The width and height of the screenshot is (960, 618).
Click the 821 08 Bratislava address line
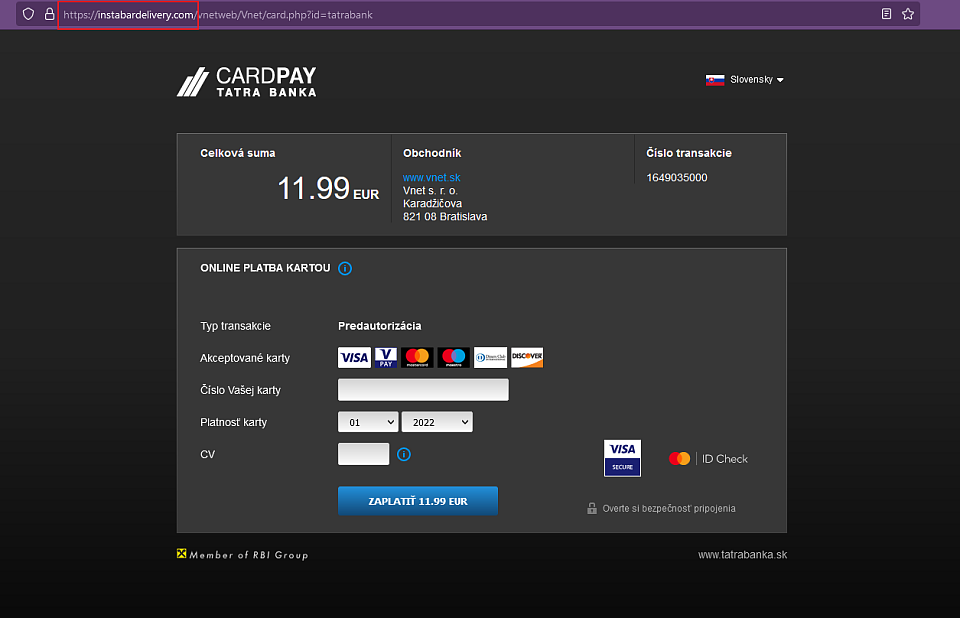click(445, 217)
